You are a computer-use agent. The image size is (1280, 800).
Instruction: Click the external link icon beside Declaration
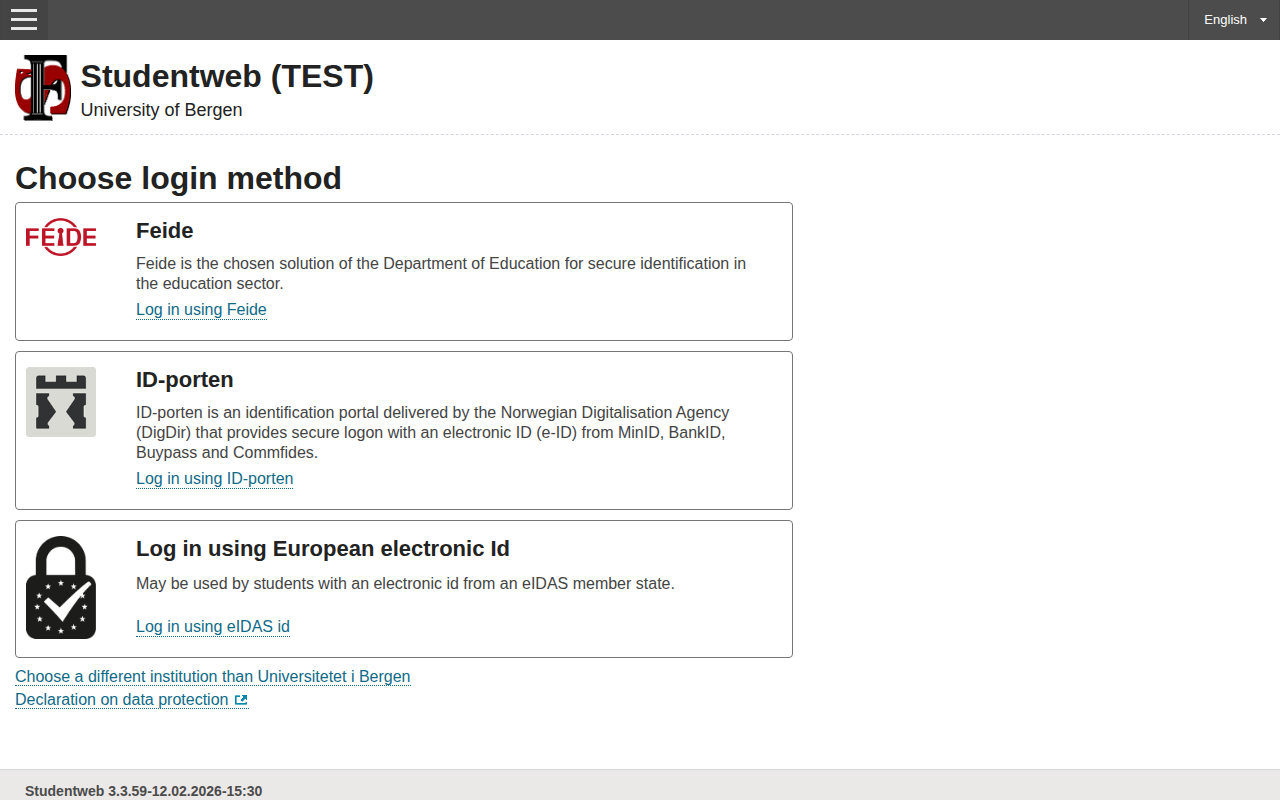(x=241, y=699)
